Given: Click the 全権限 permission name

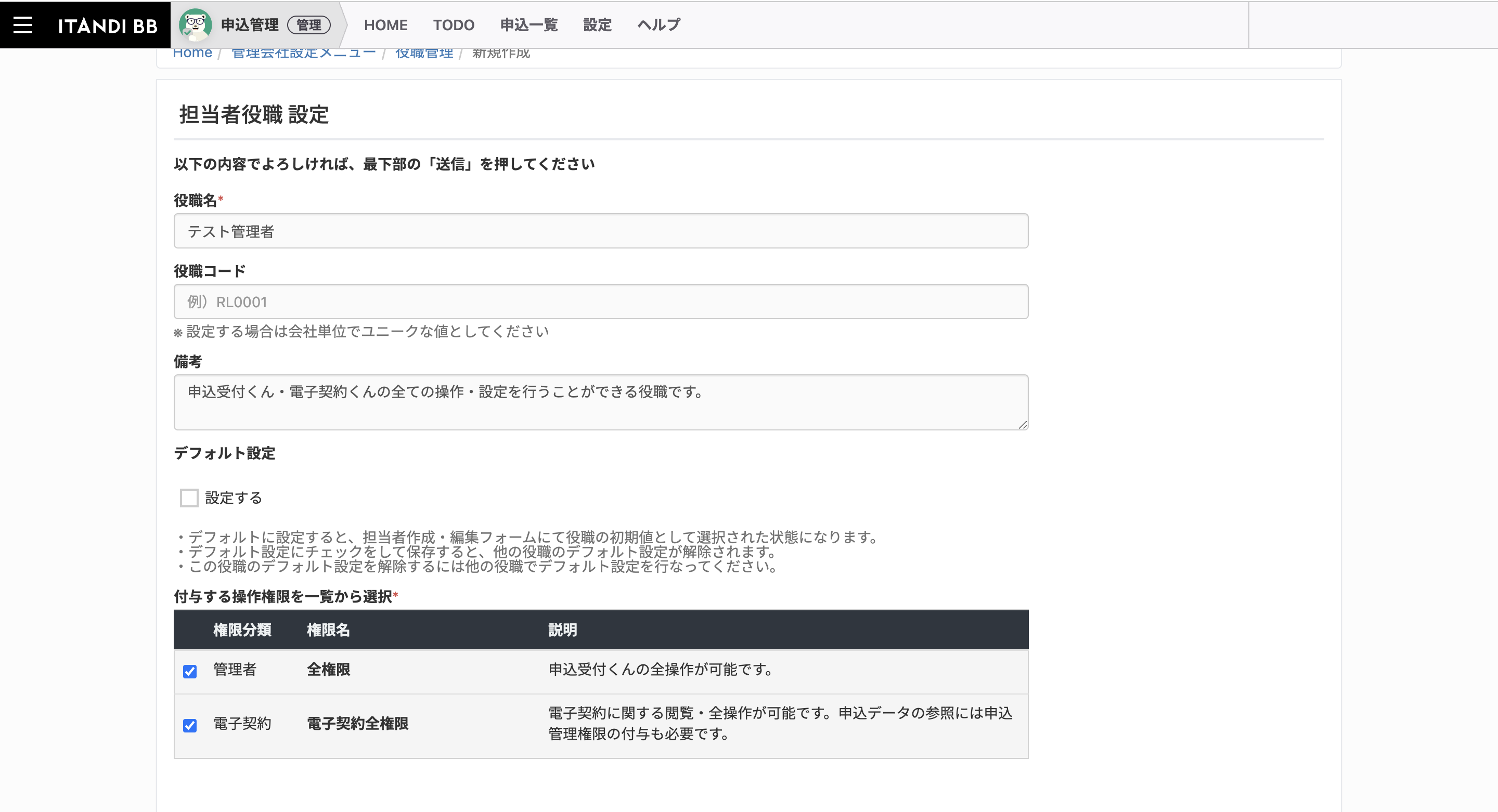Looking at the screenshot, I should point(329,669).
